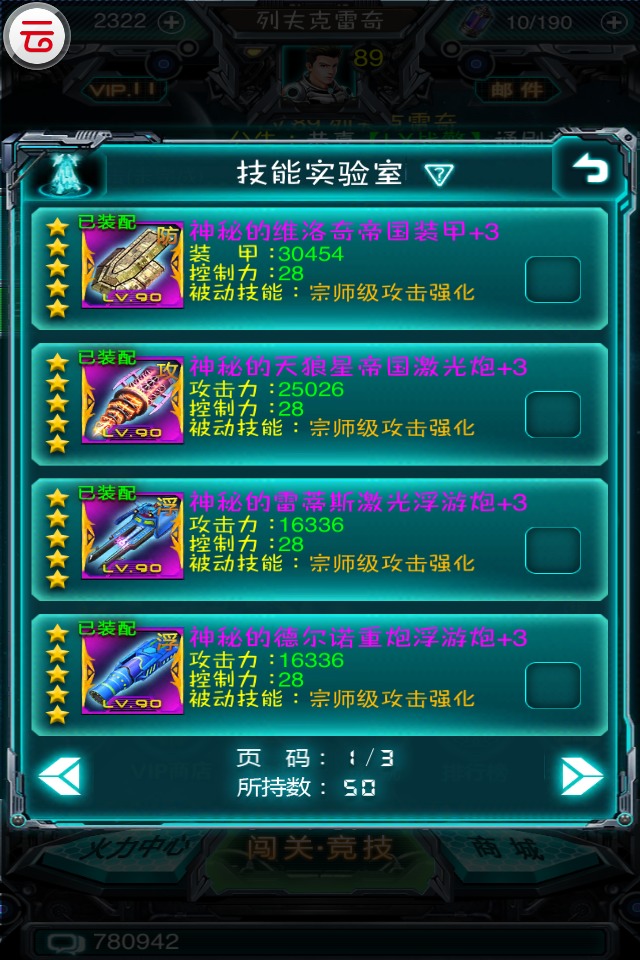Open the chat bubble icon near 780942

(66, 943)
